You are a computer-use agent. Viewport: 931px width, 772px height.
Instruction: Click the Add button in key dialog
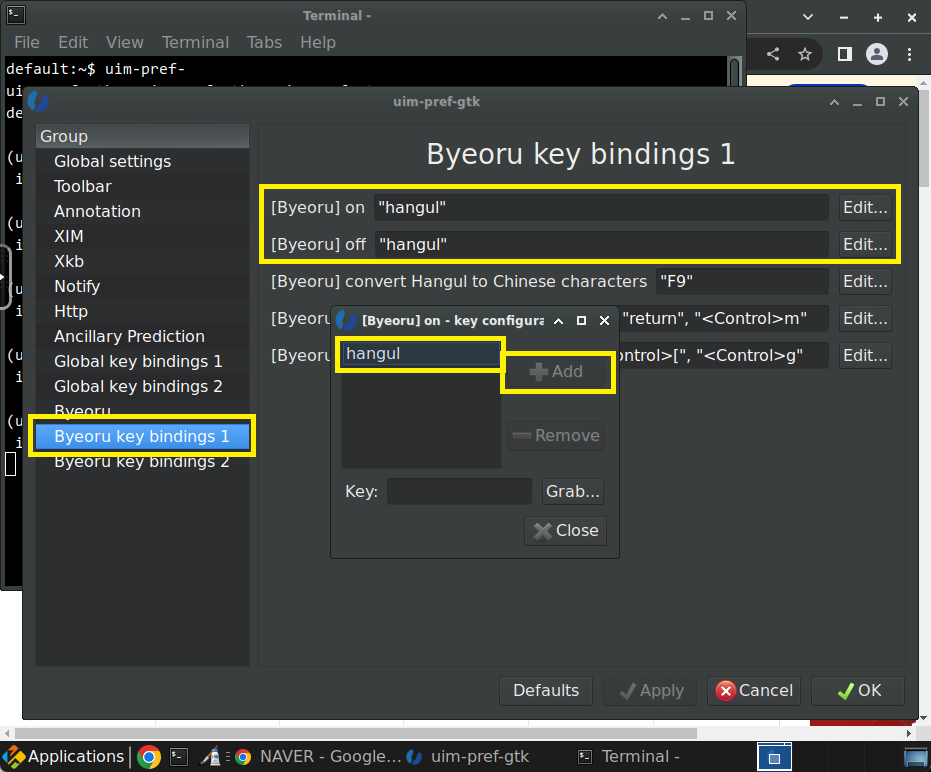556,372
